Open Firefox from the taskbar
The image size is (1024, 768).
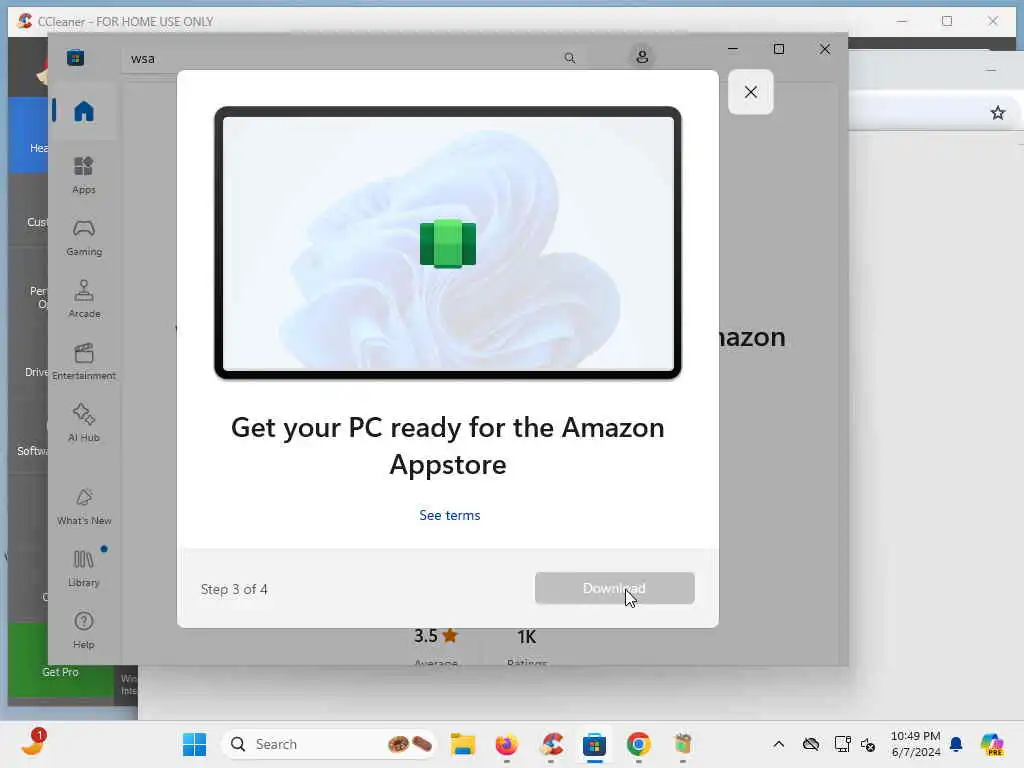pyautogui.click(x=507, y=744)
